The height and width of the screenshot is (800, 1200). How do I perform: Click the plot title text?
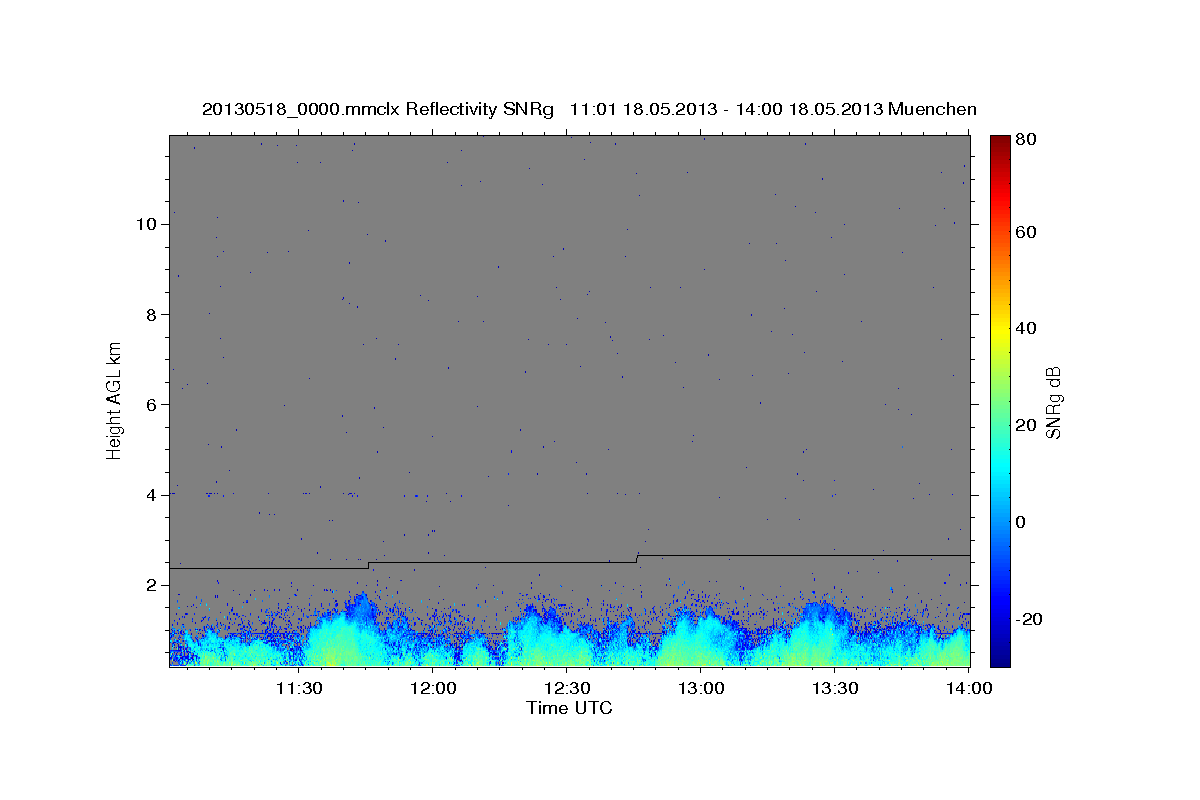[589, 109]
